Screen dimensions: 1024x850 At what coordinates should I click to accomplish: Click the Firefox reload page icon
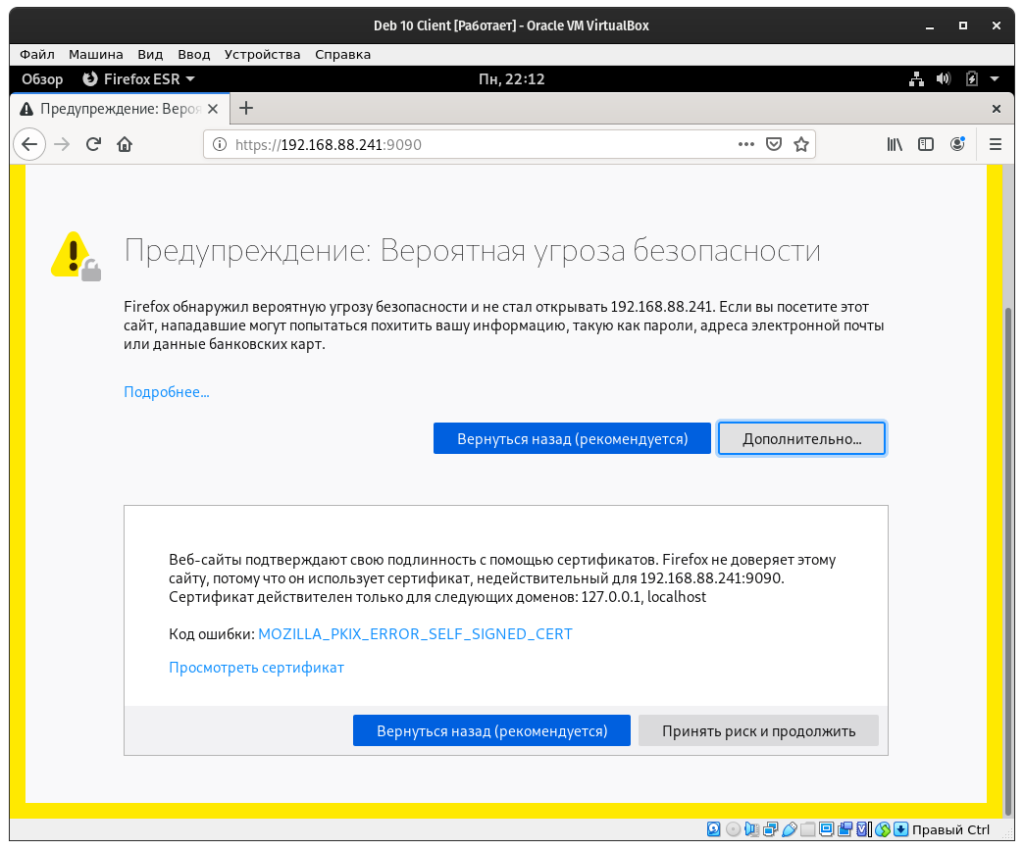(x=93, y=144)
